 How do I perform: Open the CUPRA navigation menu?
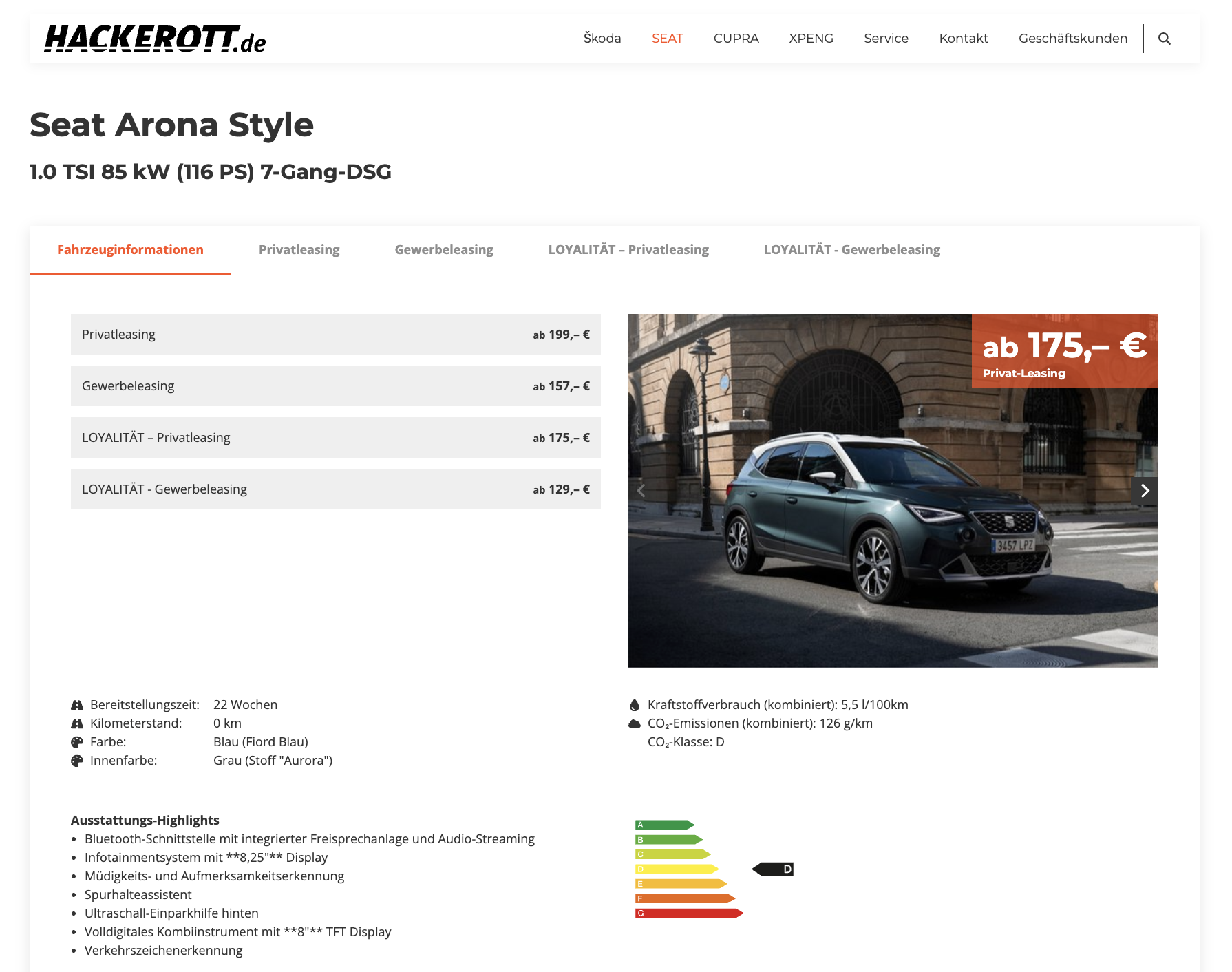[x=736, y=39]
